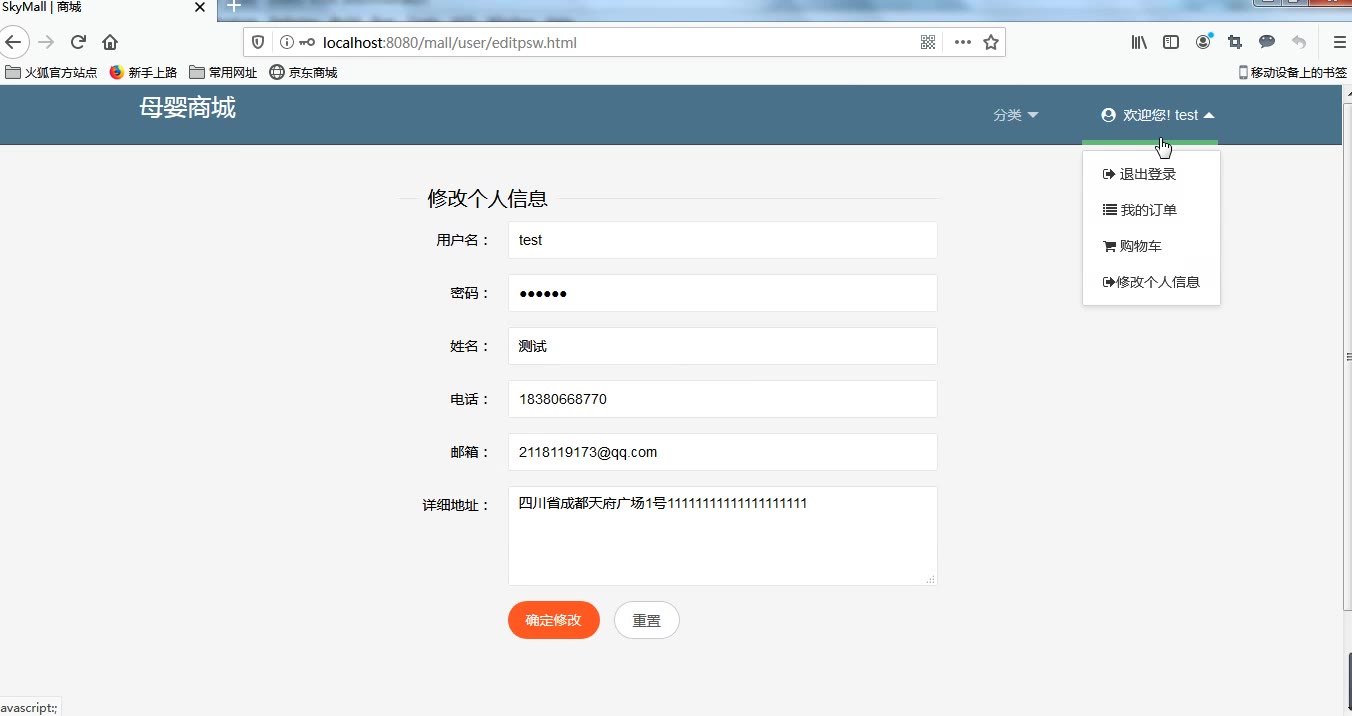Toggle the sidebar view icon

point(1171,42)
